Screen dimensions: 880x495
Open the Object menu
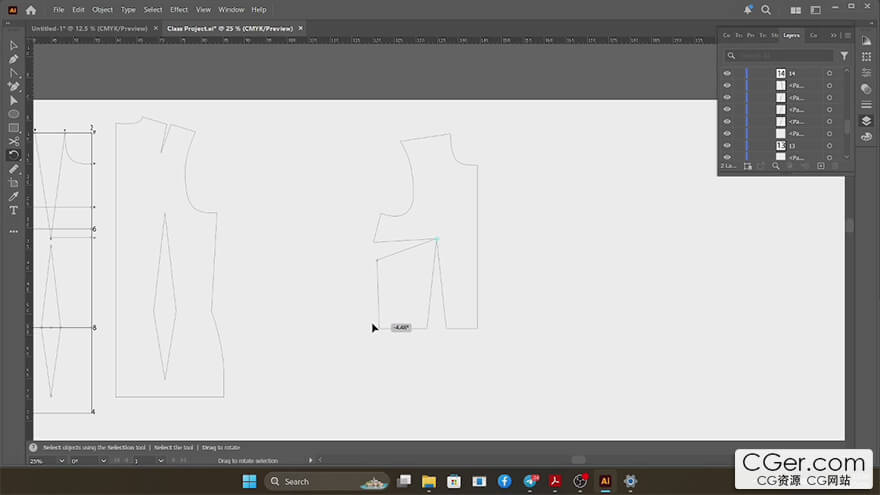click(102, 10)
